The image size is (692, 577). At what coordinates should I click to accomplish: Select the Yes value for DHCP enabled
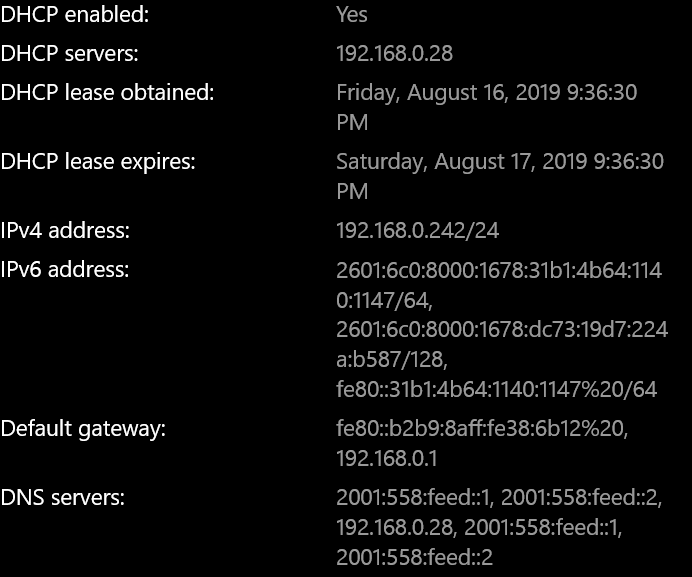[x=352, y=15]
